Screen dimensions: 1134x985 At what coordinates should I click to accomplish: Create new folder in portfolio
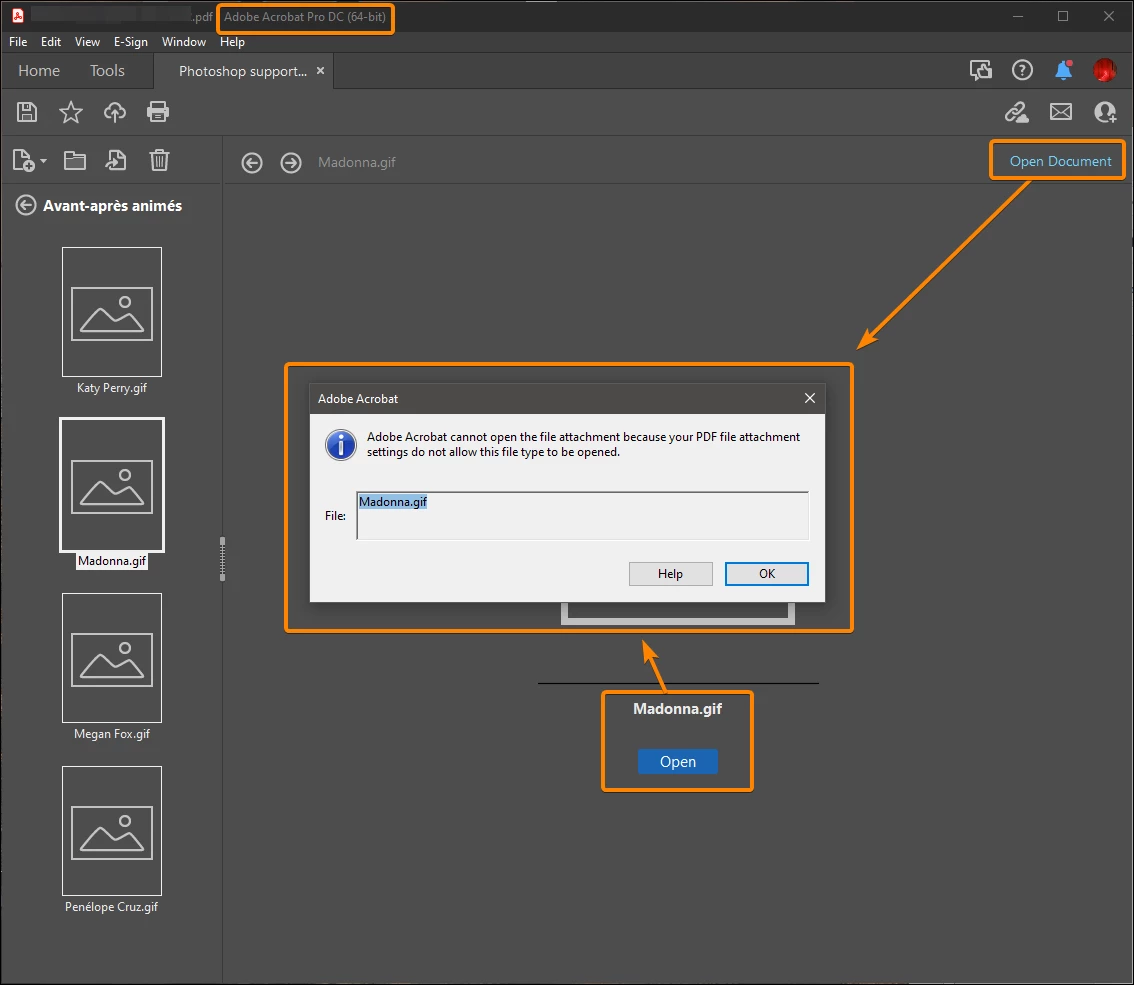(74, 161)
